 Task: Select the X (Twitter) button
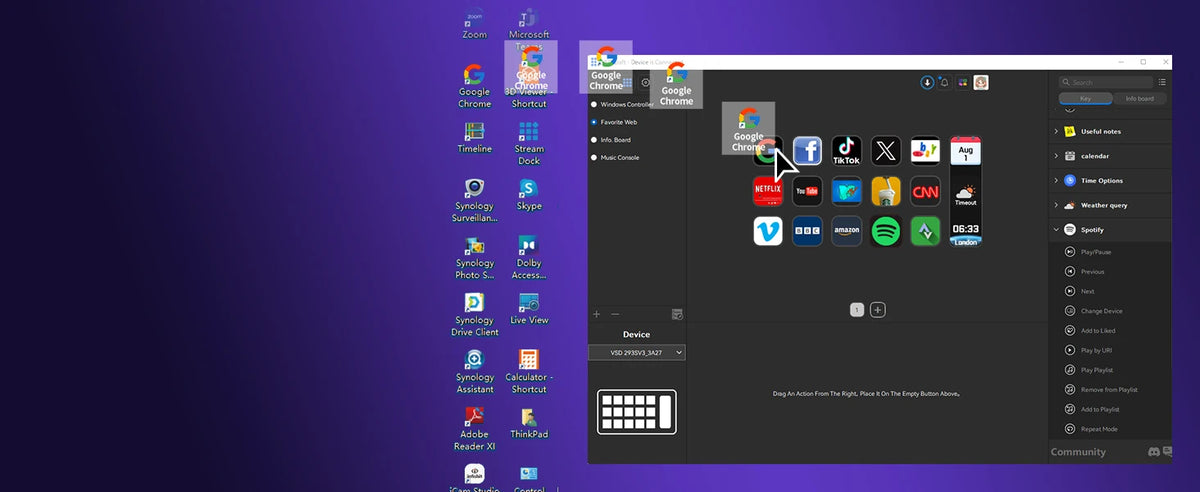pyautogui.click(x=886, y=151)
